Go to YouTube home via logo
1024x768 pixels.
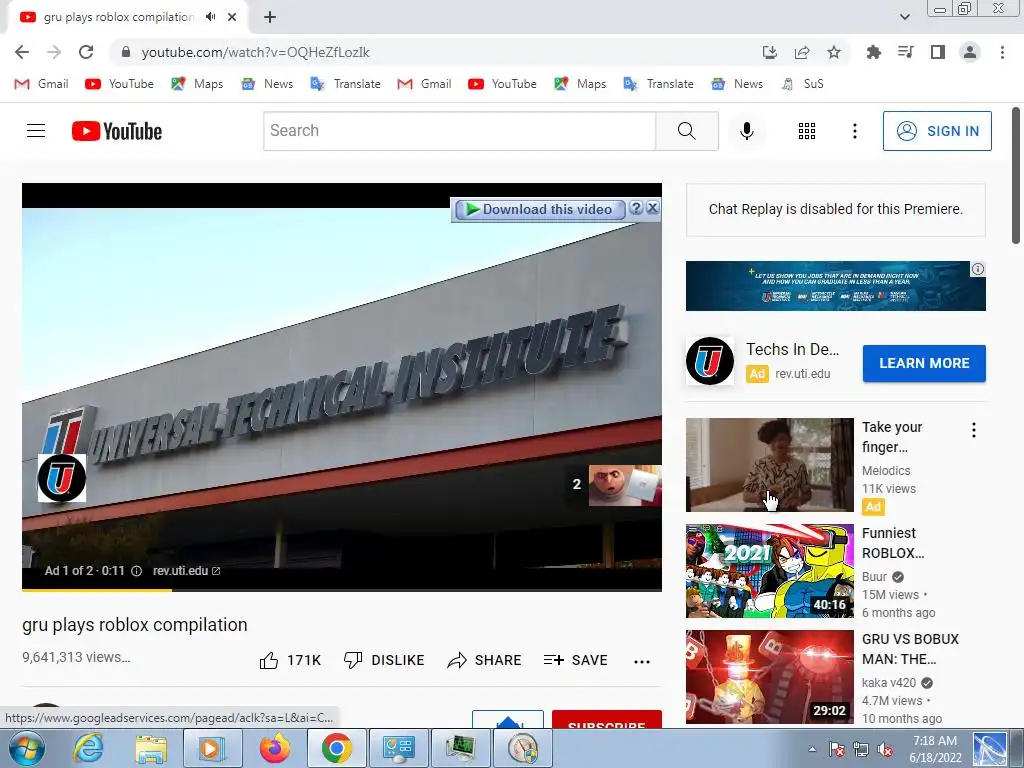[117, 131]
